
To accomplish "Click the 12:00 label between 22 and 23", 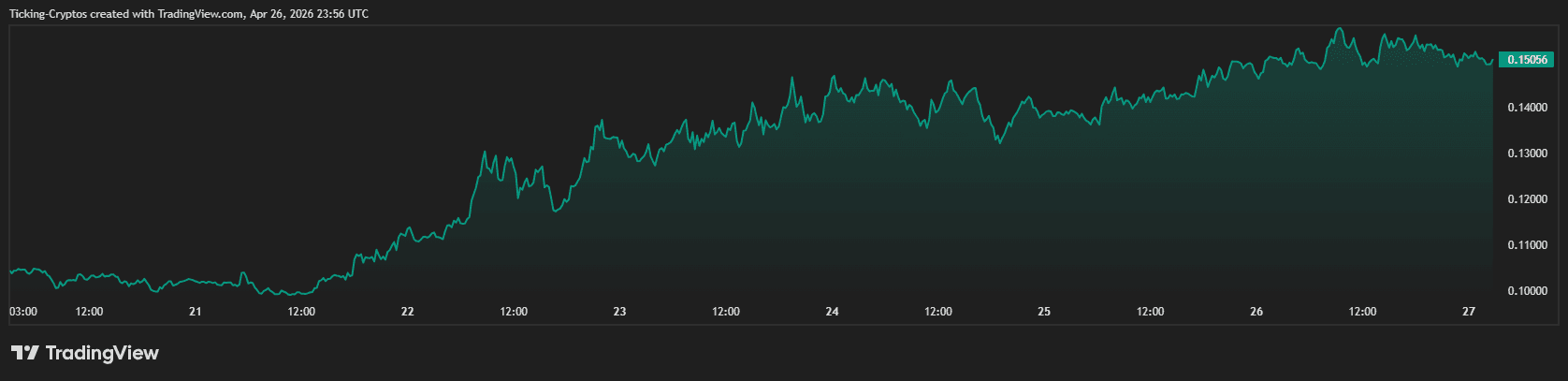I will click(x=514, y=312).
